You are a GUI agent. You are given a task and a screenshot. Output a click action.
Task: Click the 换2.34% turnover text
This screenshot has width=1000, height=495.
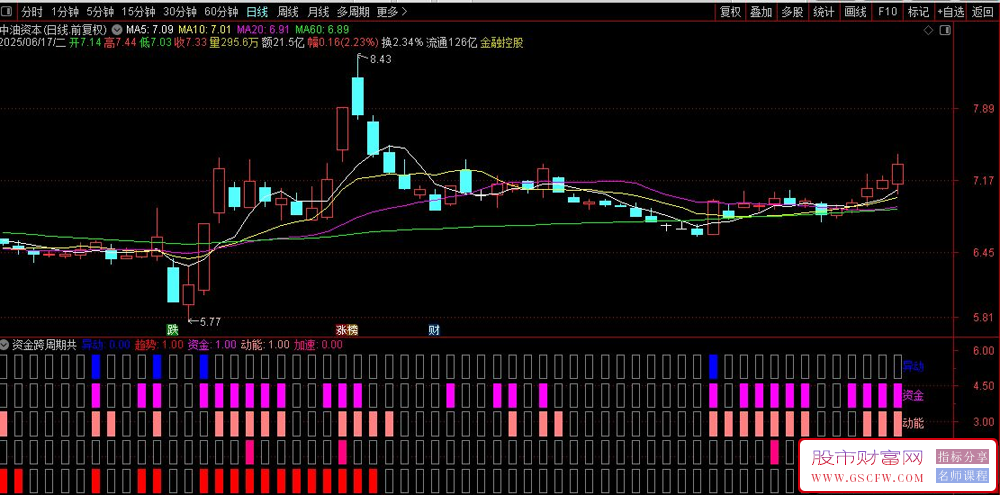tap(402, 43)
